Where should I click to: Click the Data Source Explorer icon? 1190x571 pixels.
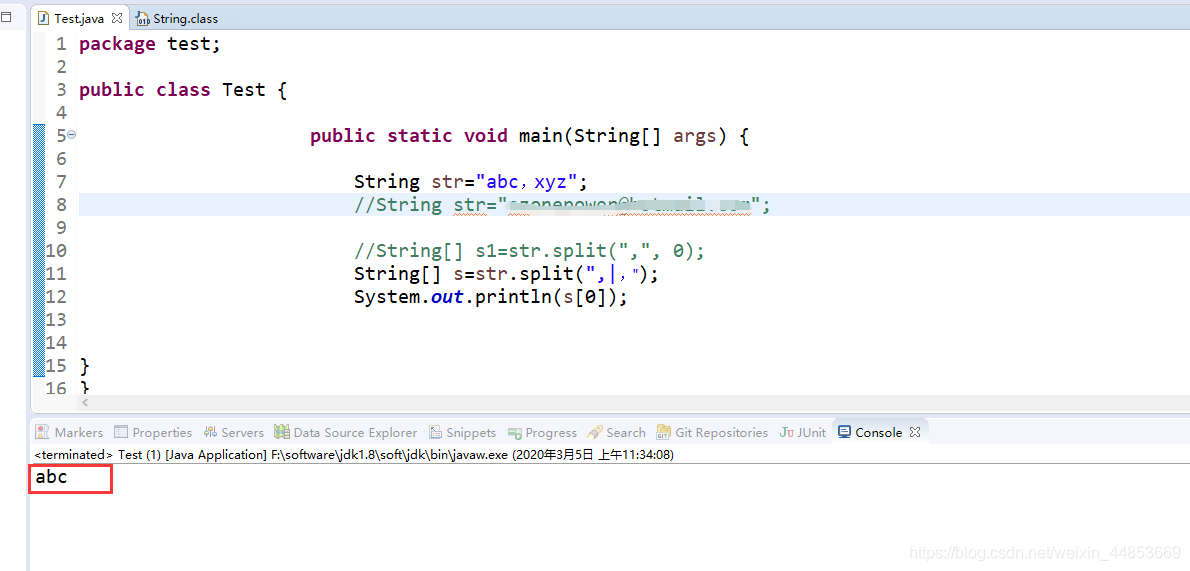coord(282,433)
